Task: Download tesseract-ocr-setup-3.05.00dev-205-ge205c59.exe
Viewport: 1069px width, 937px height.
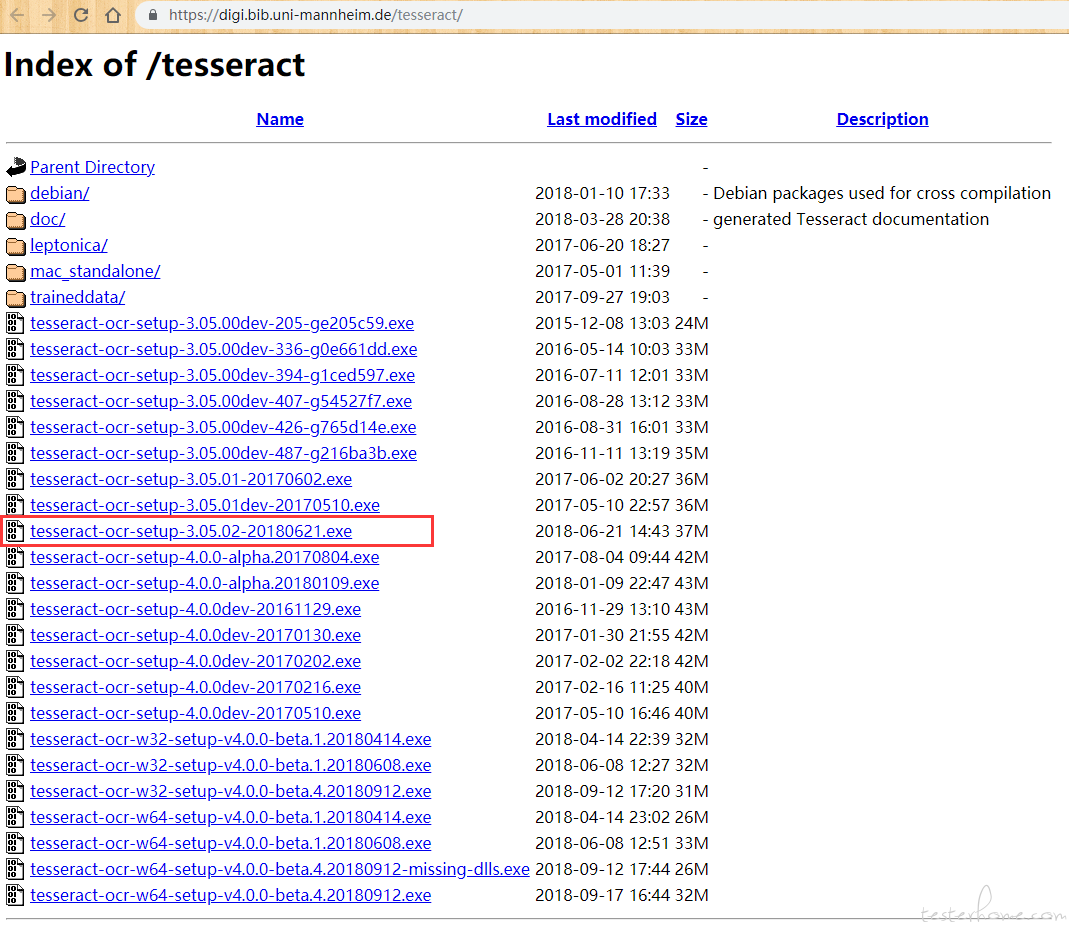Action: pyautogui.click(x=222, y=323)
